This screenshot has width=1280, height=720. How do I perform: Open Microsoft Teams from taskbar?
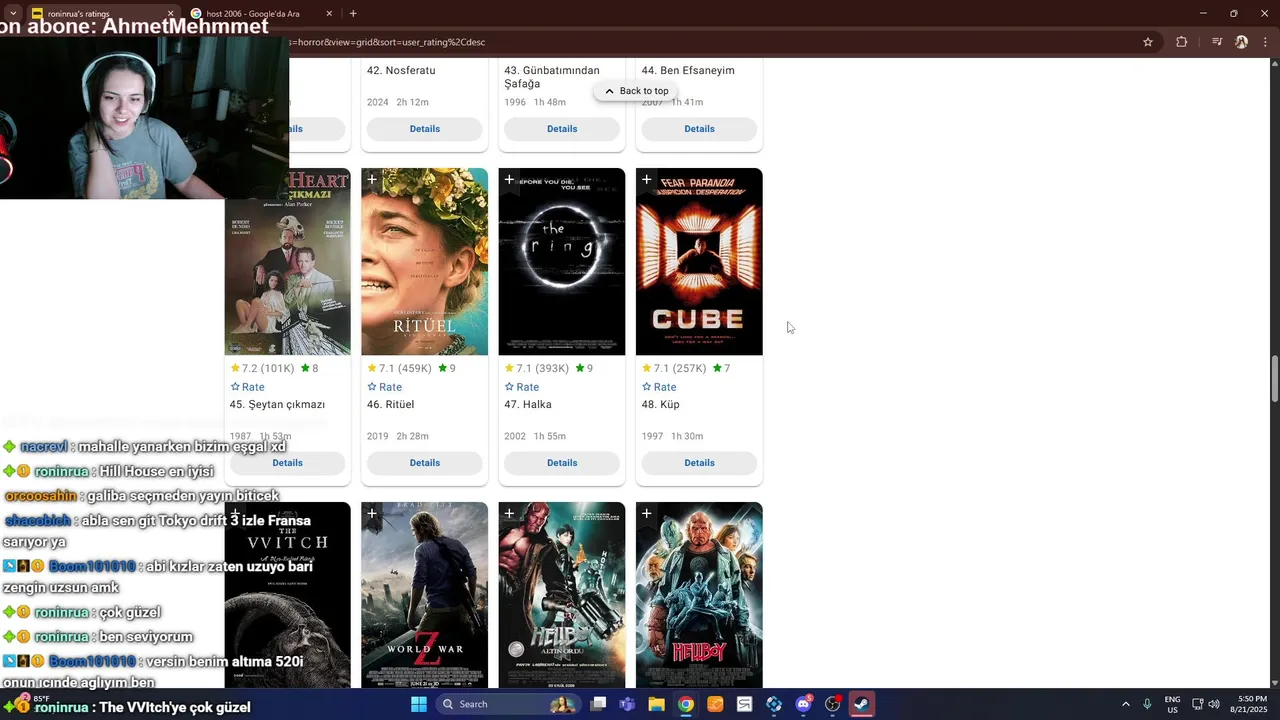tap(627, 704)
